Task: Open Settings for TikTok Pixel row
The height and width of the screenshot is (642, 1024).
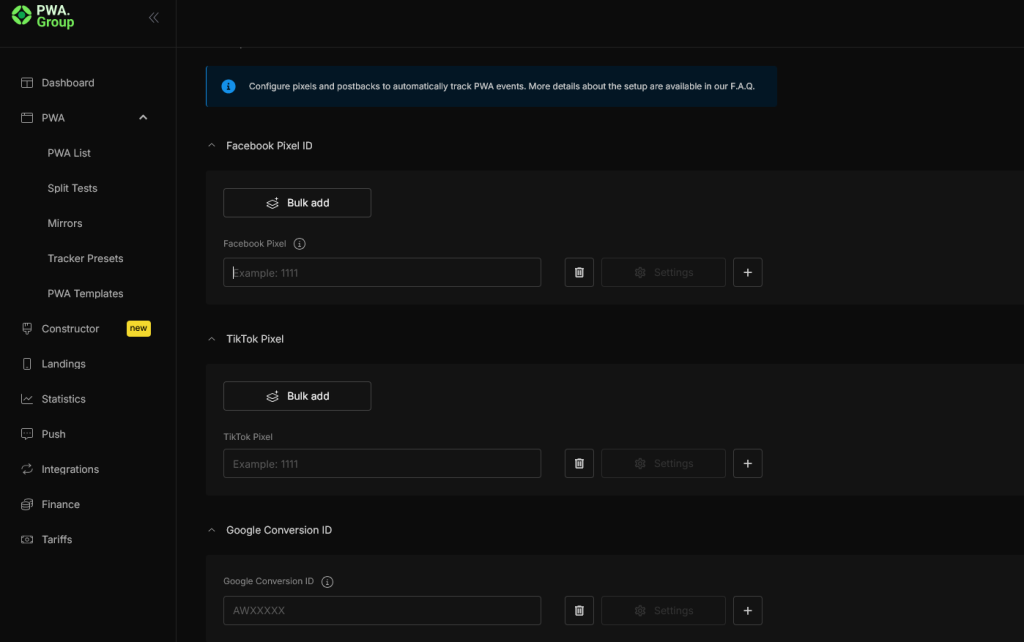Action: coord(663,464)
